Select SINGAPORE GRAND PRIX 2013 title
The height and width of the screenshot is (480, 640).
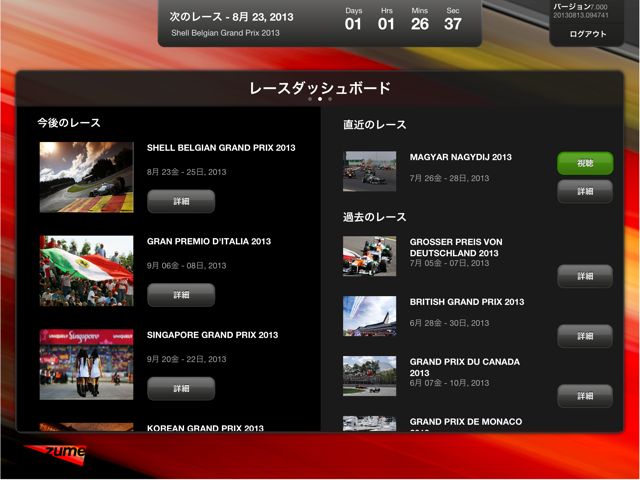coord(212,335)
